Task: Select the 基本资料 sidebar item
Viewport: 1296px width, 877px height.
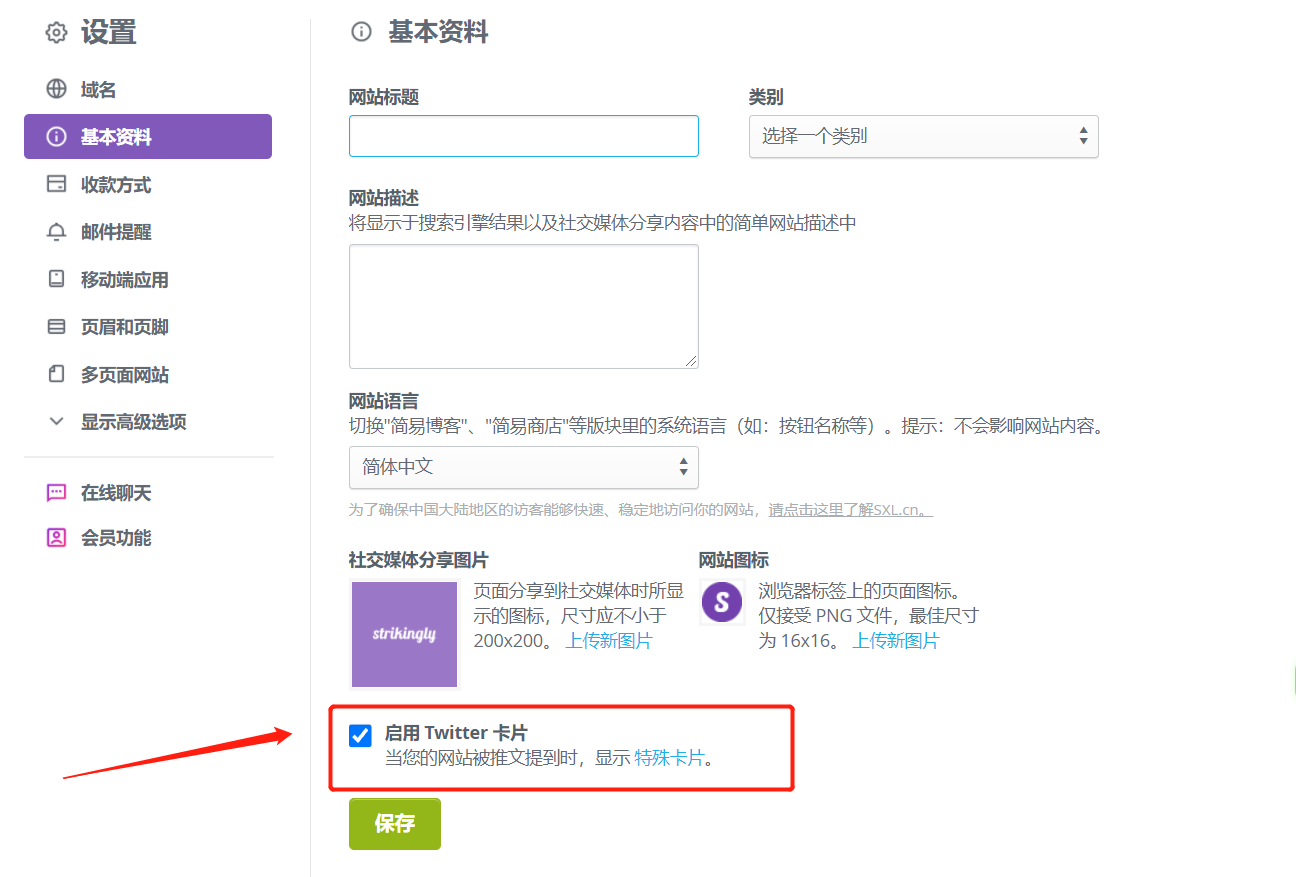Action: pyautogui.click(x=148, y=137)
